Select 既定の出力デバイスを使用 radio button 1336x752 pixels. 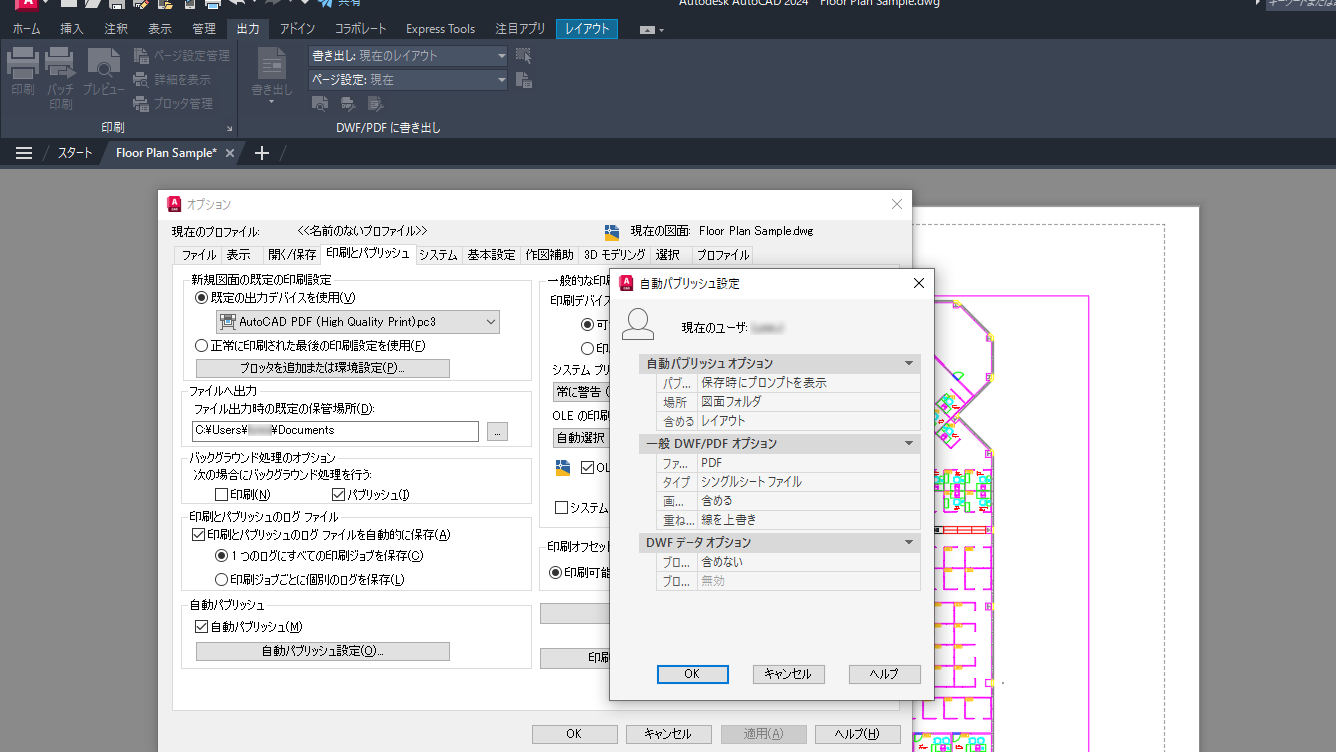202,297
